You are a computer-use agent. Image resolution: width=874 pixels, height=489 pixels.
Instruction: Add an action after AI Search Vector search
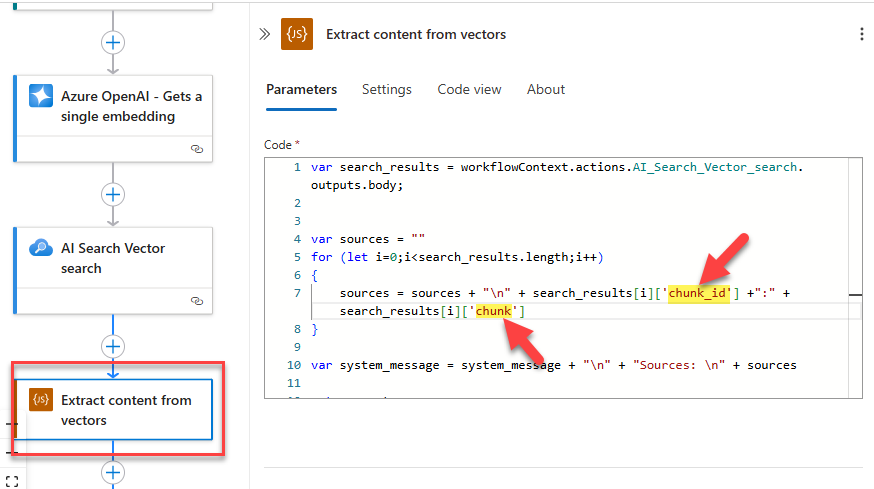pos(113,346)
